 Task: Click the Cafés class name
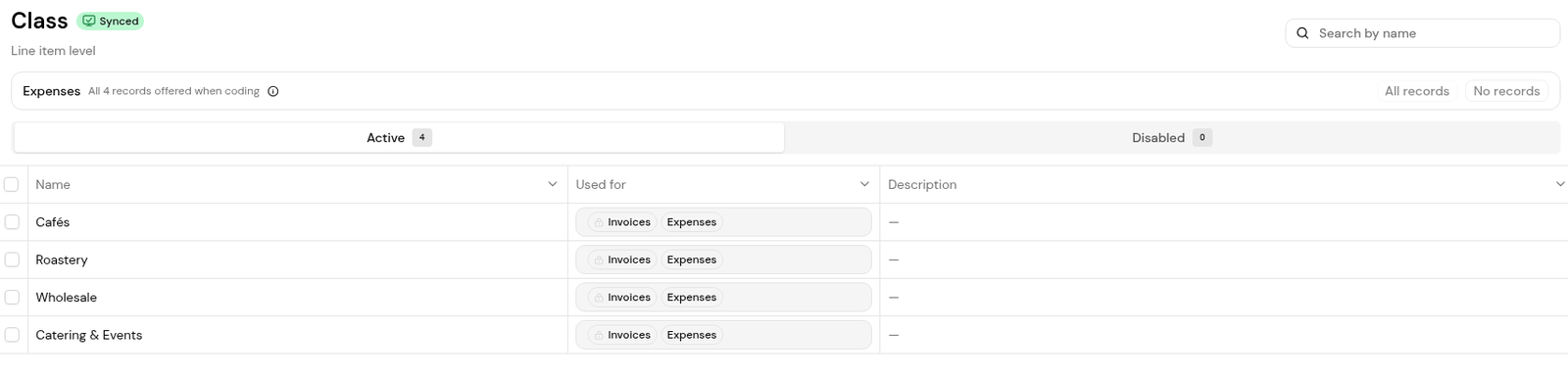[x=53, y=222]
